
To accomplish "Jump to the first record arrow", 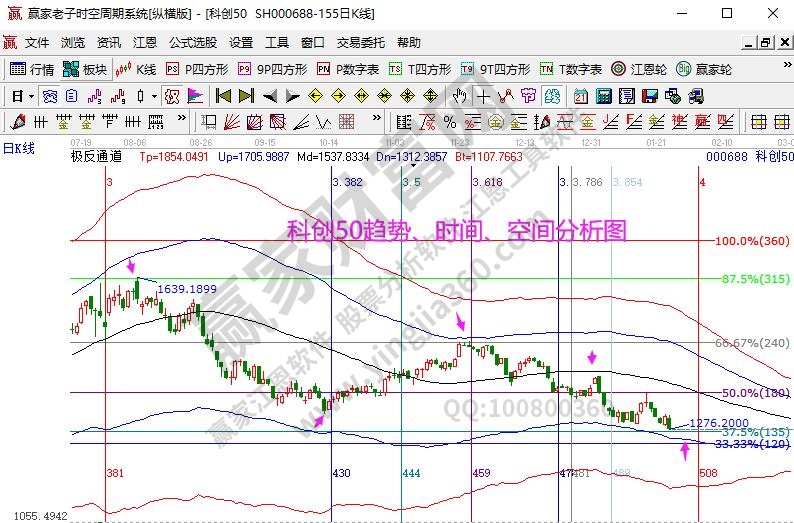I will click(x=223, y=97).
